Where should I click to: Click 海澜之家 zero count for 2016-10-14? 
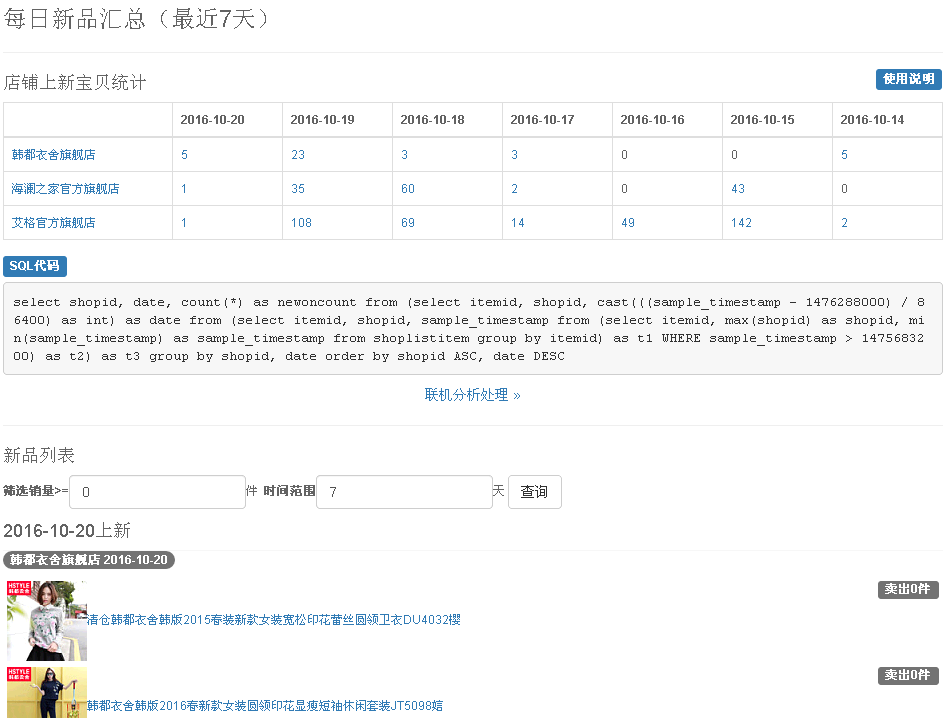pyautogui.click(x=845, y=189)
